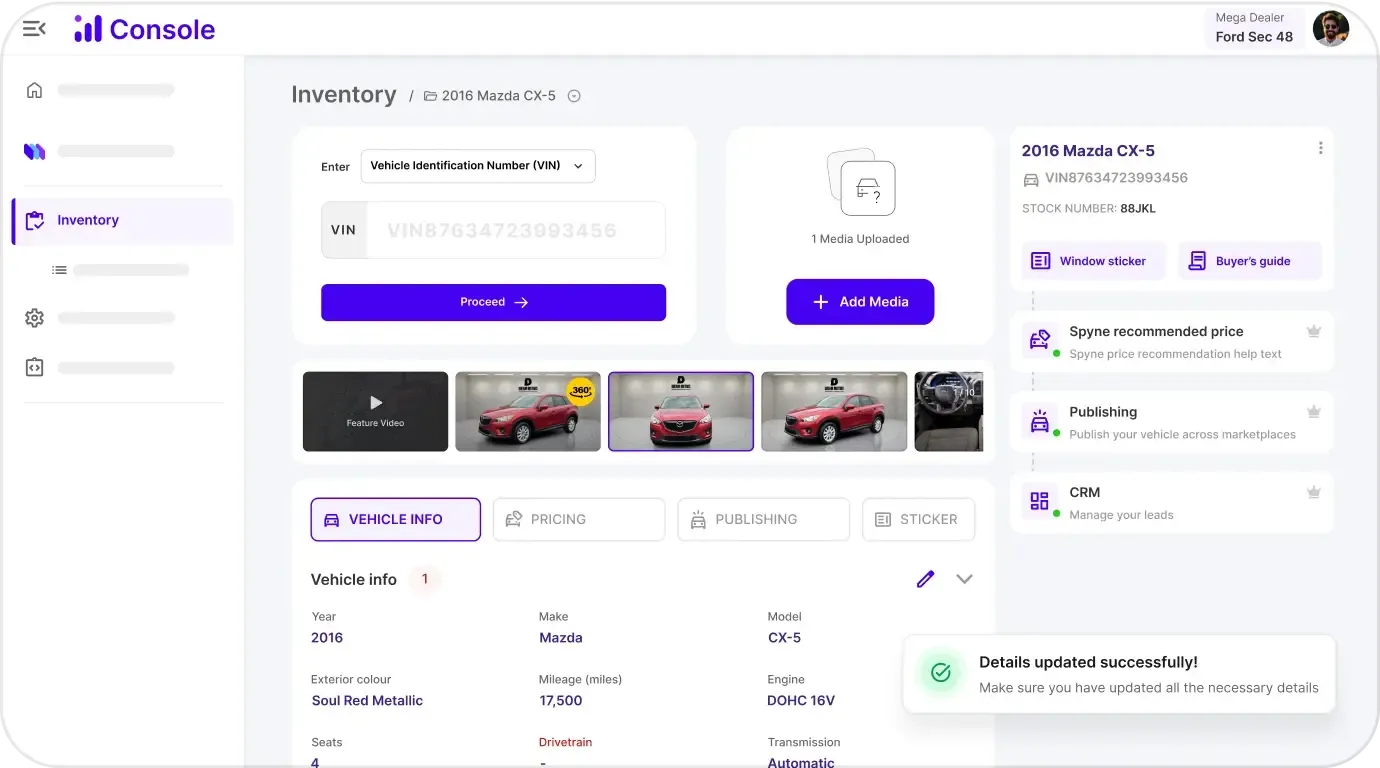Click the Add Media button

(x=860, y=302)
